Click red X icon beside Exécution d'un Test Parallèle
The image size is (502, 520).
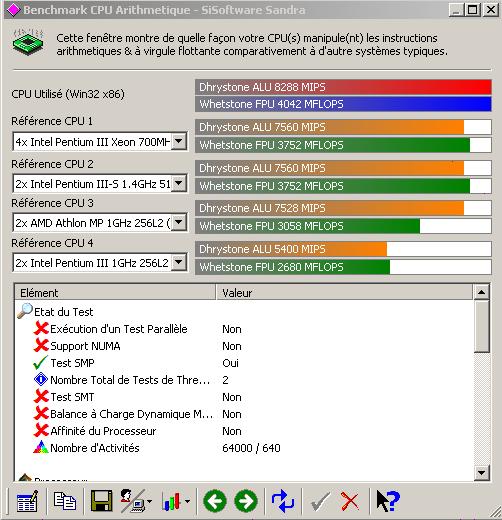click(41, 328)
